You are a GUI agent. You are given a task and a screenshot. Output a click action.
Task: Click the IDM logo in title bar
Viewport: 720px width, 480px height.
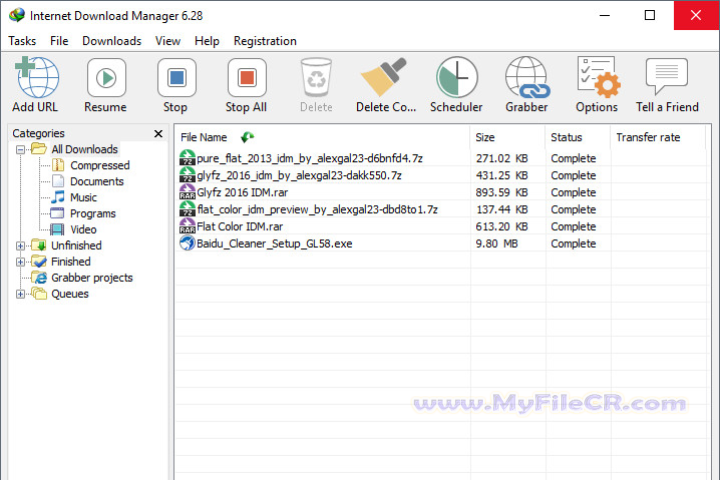pos(17,15)
